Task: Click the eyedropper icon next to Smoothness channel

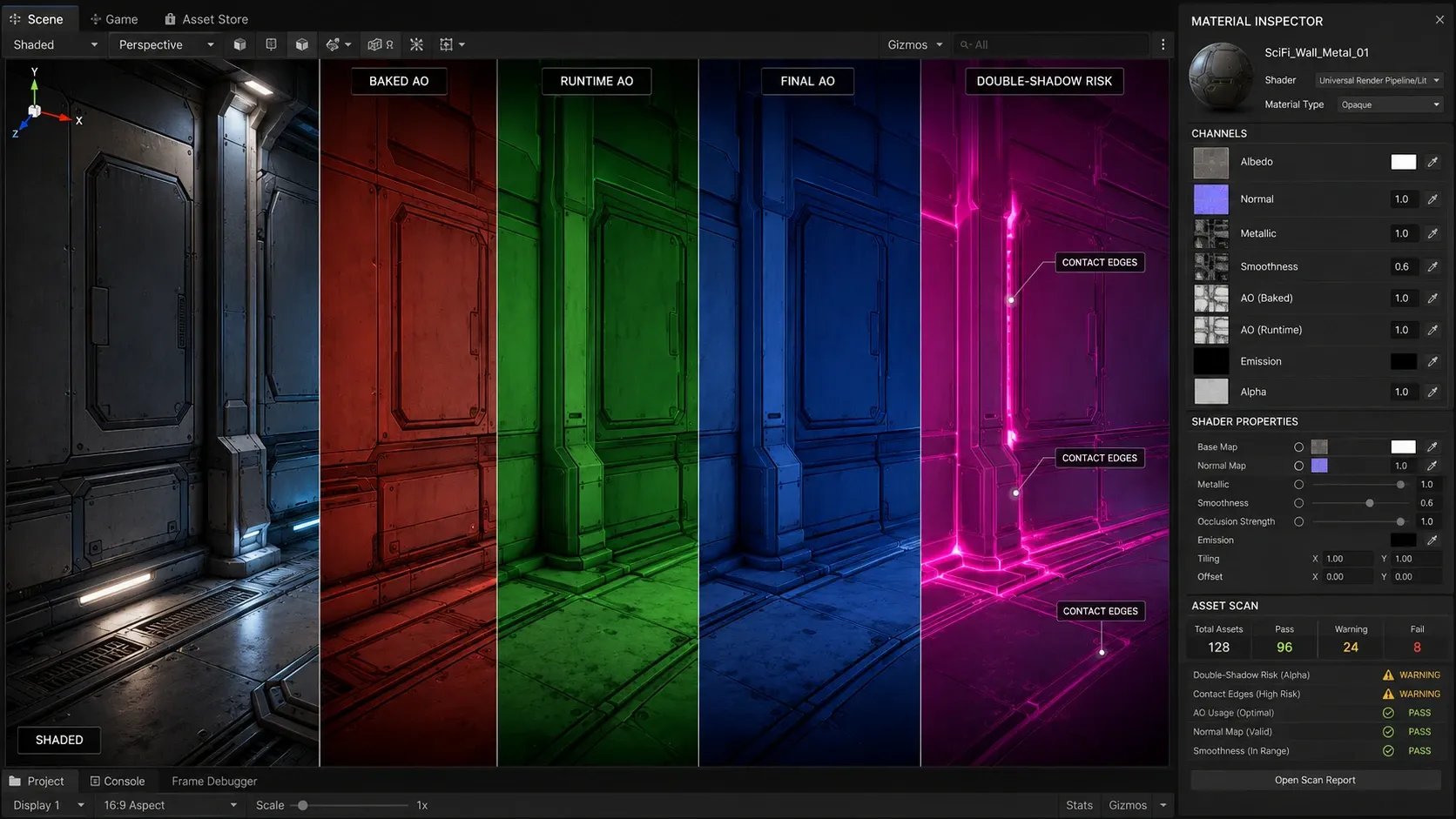Action: (x=1432, y=266)
